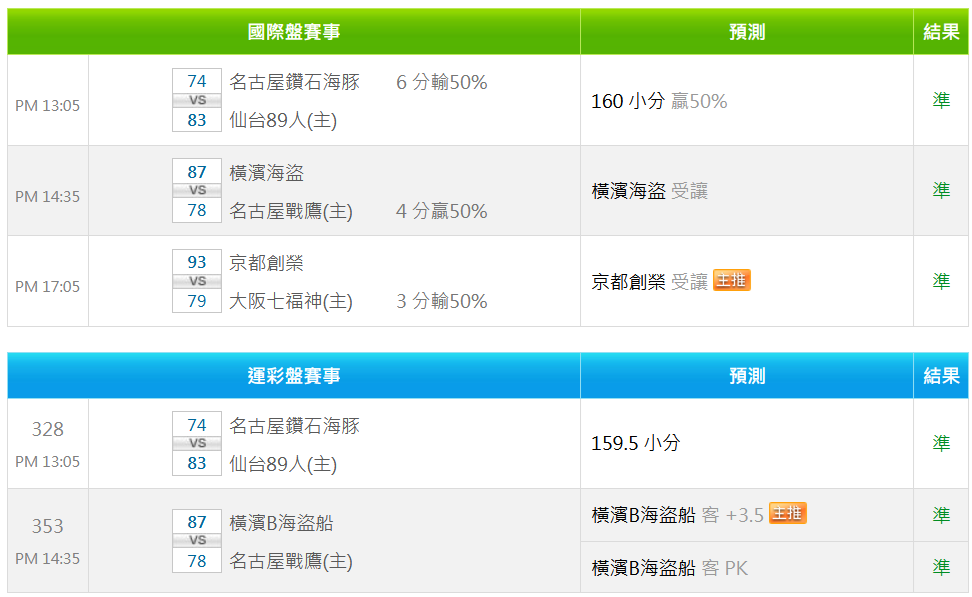Viewport: 972px width, 597px height.
Task: Open the 大阪七福神(主) team link
Action: click(x=291, y=301)
